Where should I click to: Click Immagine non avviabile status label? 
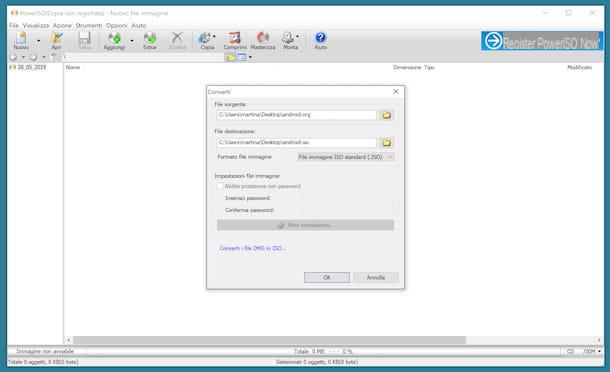[45, 351]
